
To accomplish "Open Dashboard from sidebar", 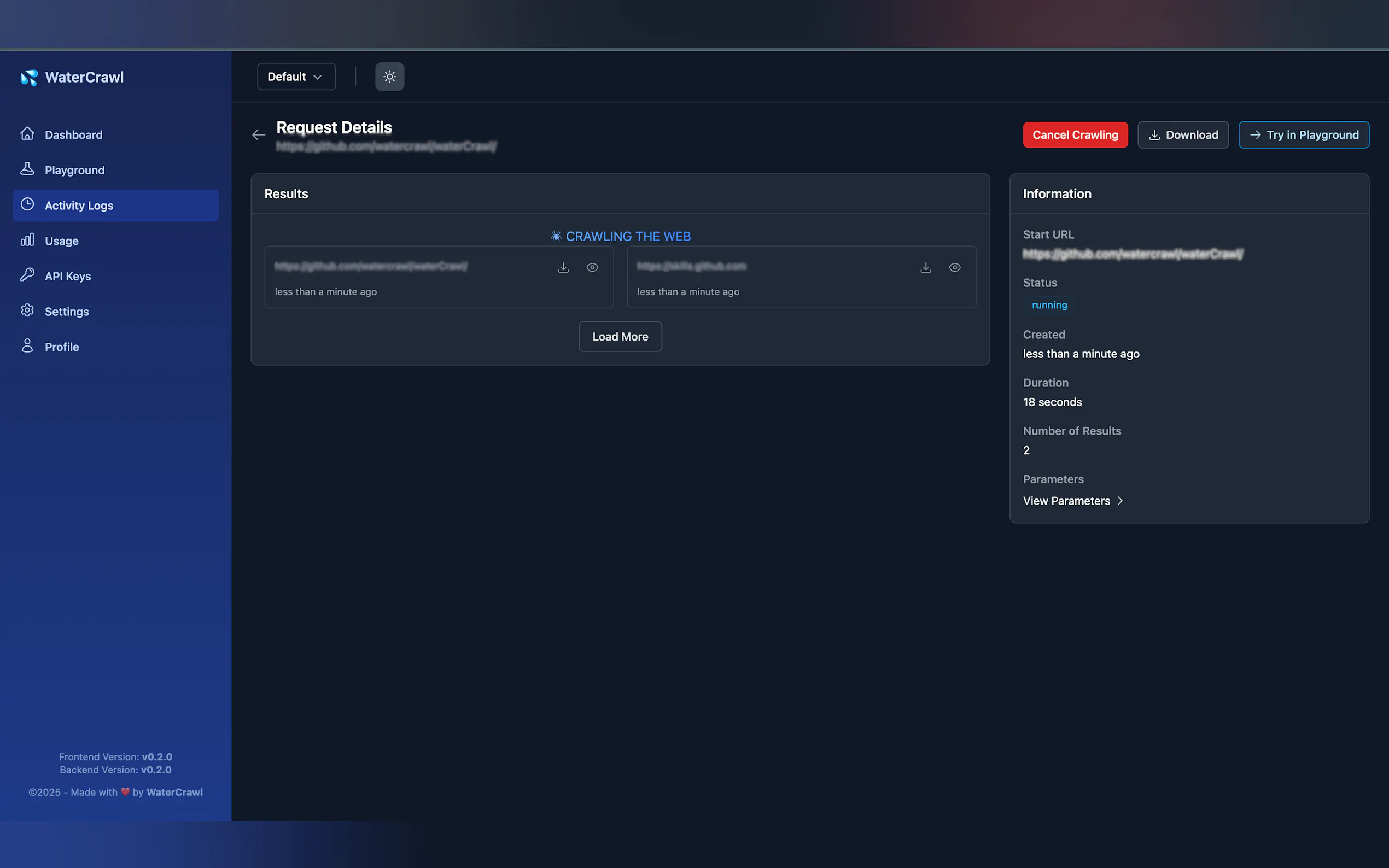I will click(73, 135).
